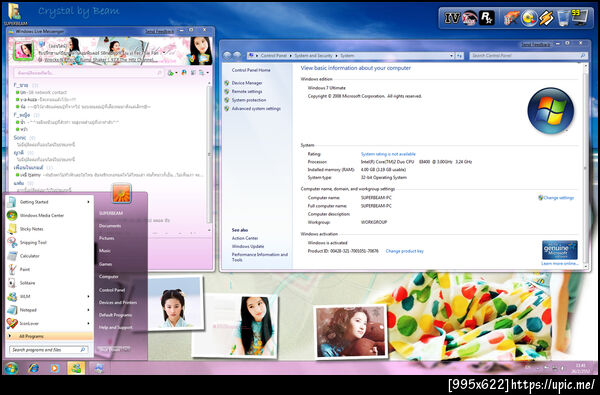
Task: Switch to the Windows Live Messenger taskbar button
Action: click(76, 368)
